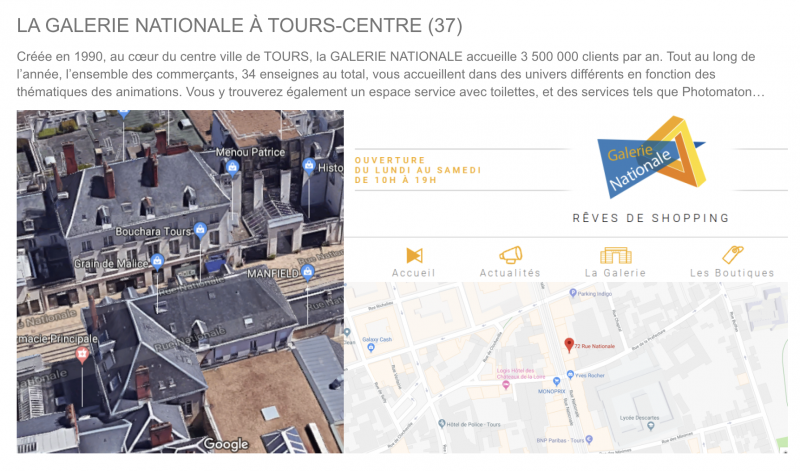Click the Rue de la Préfecture street label
Screen dimensions: 800x471
point(648,340)
